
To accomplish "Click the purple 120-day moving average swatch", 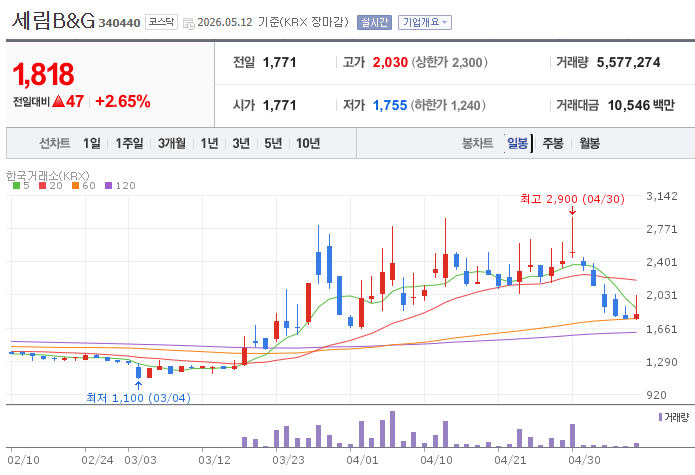I will [109, 186].
